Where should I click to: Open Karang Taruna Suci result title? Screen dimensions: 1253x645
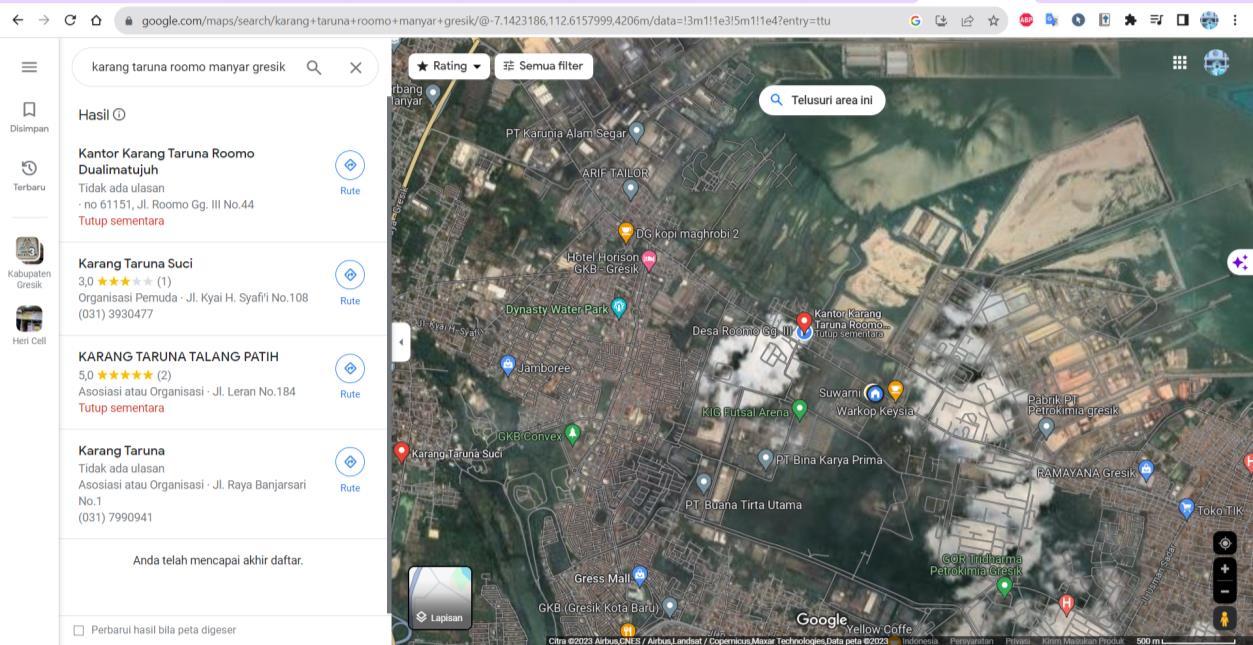[x=135, y=264]
